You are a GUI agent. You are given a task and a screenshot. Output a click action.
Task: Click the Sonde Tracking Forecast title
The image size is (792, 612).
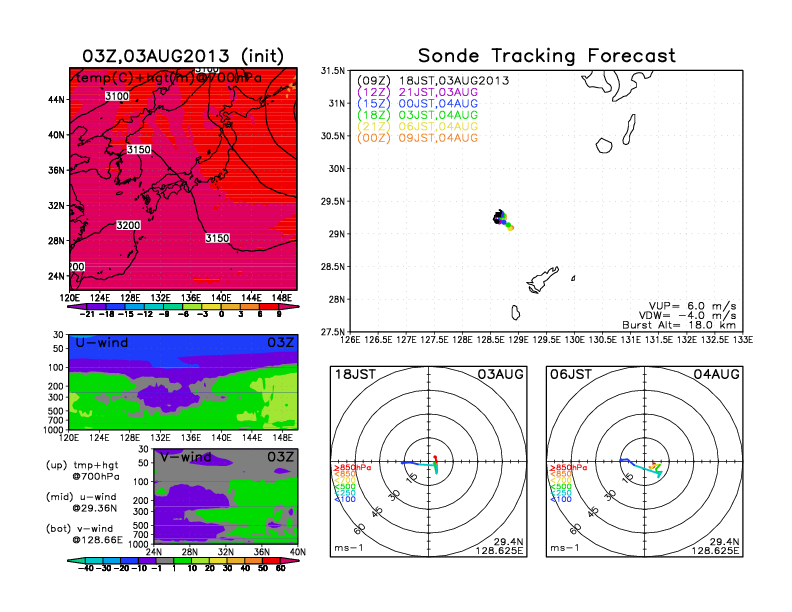tap(546, 55)
